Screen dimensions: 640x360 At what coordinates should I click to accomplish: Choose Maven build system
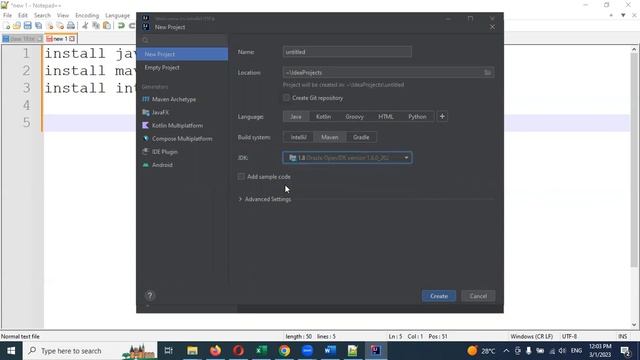point(329,137)
